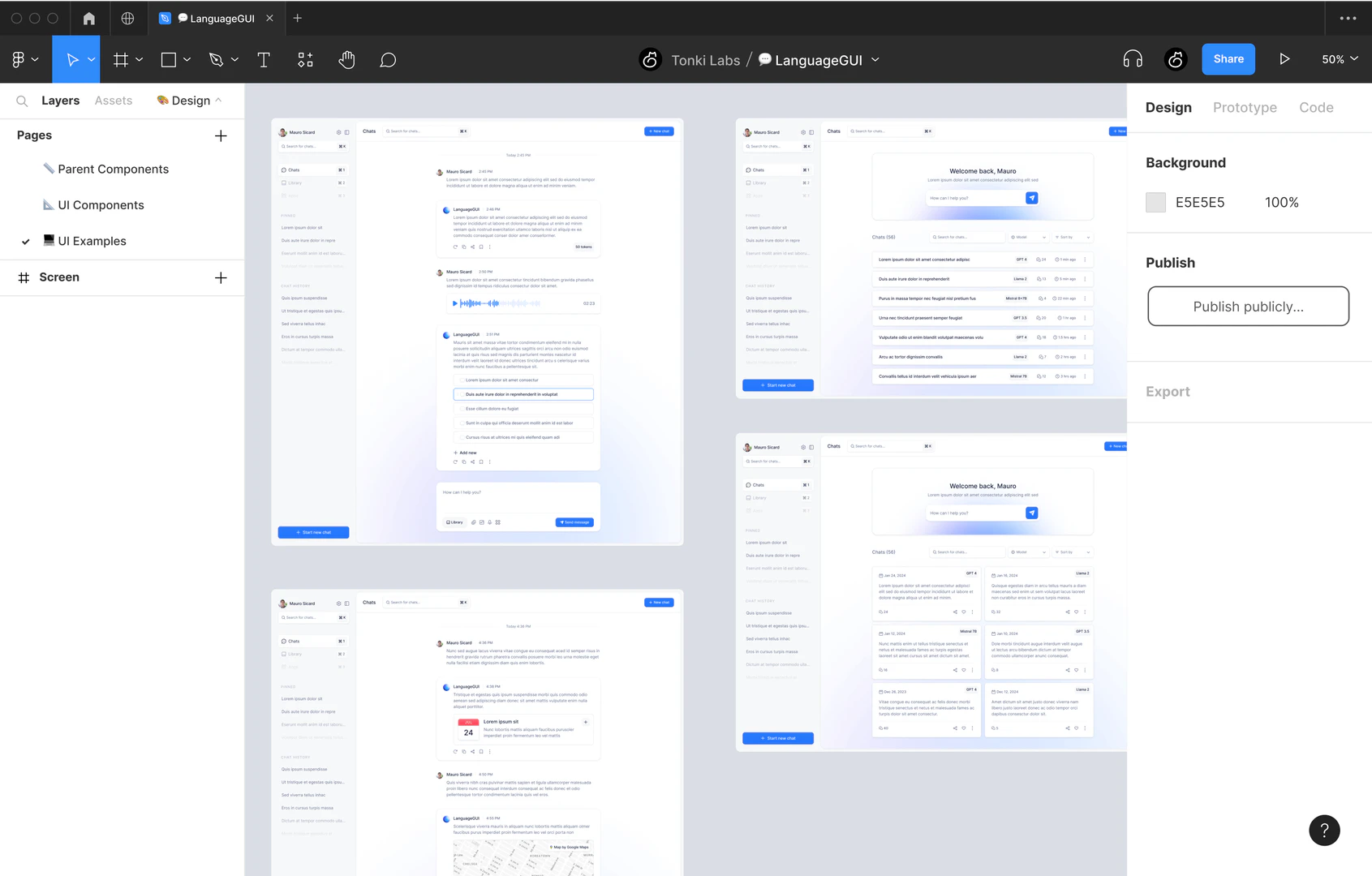Image resolution: width=1372 pixels, height=876 pixels.
Task: Open the Background color swatch
Action: point(1155,202)
